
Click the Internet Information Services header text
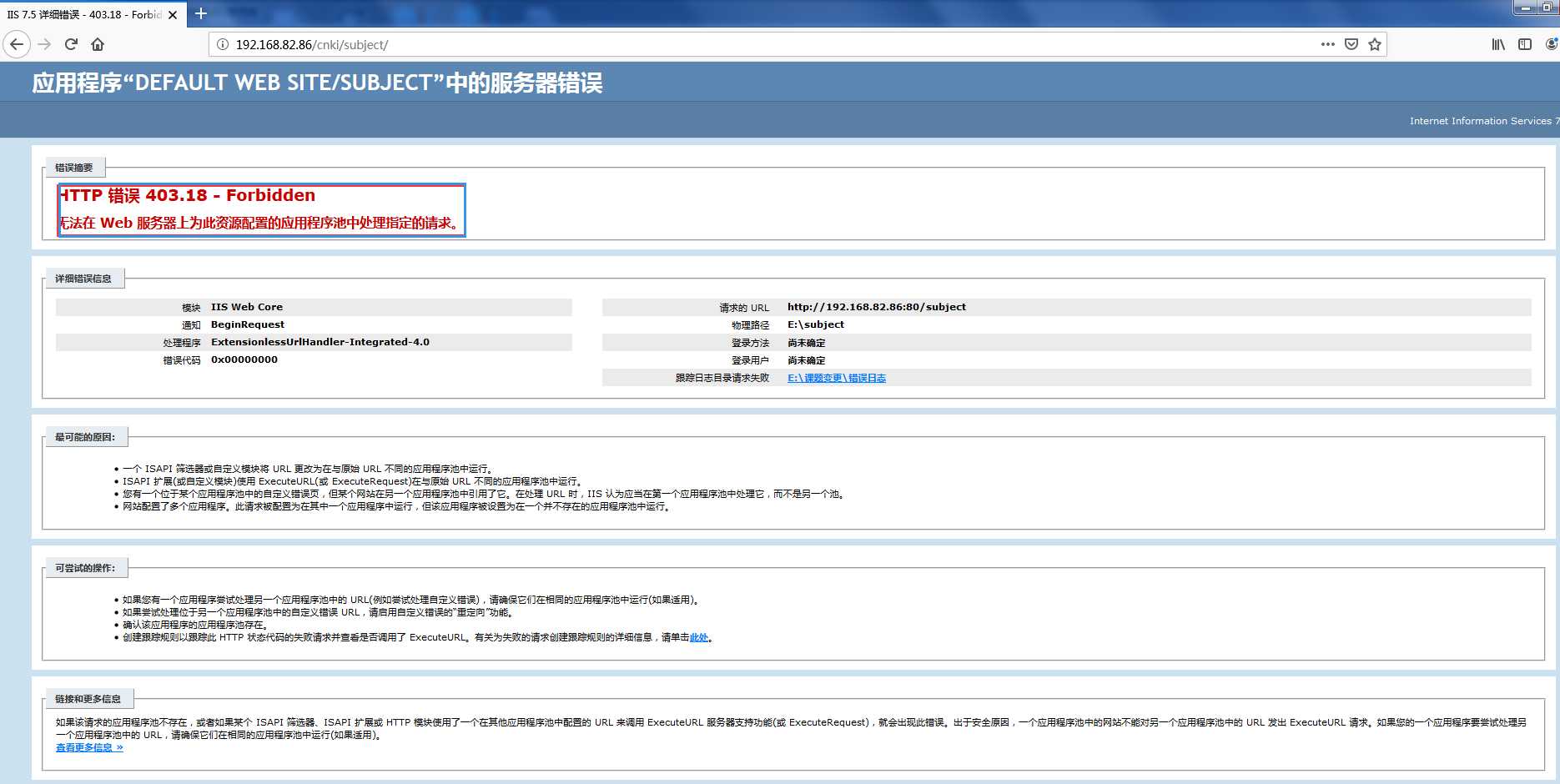[x=1483, y=121]
